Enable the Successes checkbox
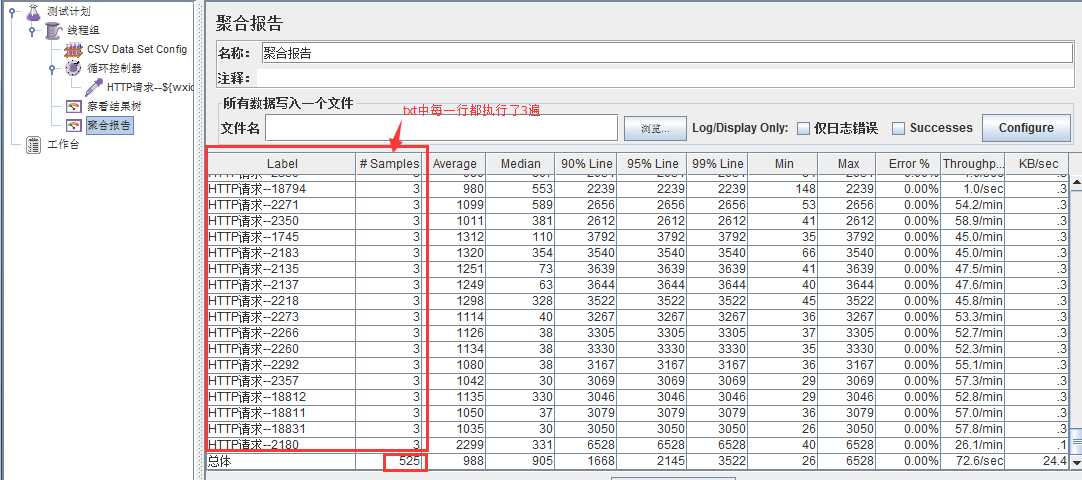The height and width of the screenshot is (480, 1082). 898,128
